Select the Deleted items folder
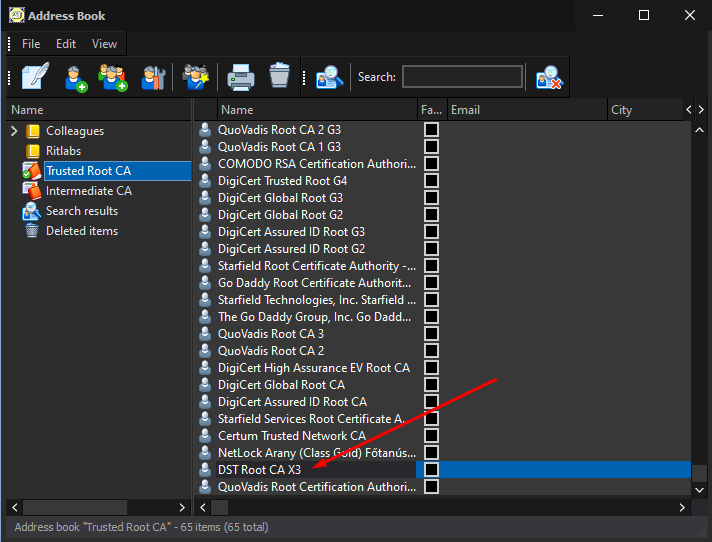Screen dimensions: 712x542 pyautogui.click(x=82, y=231)
